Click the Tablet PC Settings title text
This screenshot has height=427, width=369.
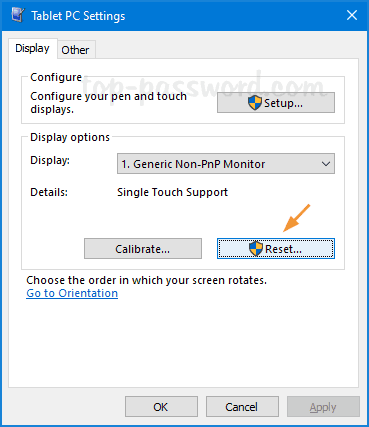[x=78, y=16]
